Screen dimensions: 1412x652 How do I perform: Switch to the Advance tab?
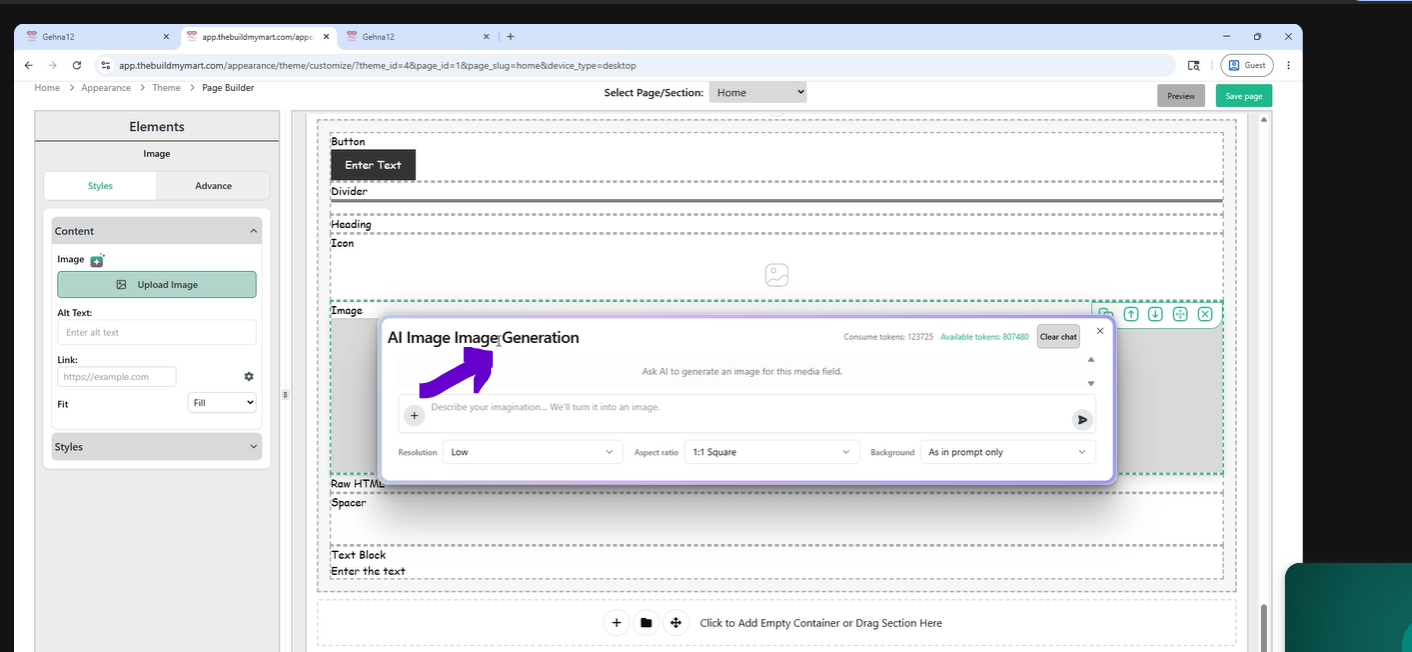click(213, 186)
